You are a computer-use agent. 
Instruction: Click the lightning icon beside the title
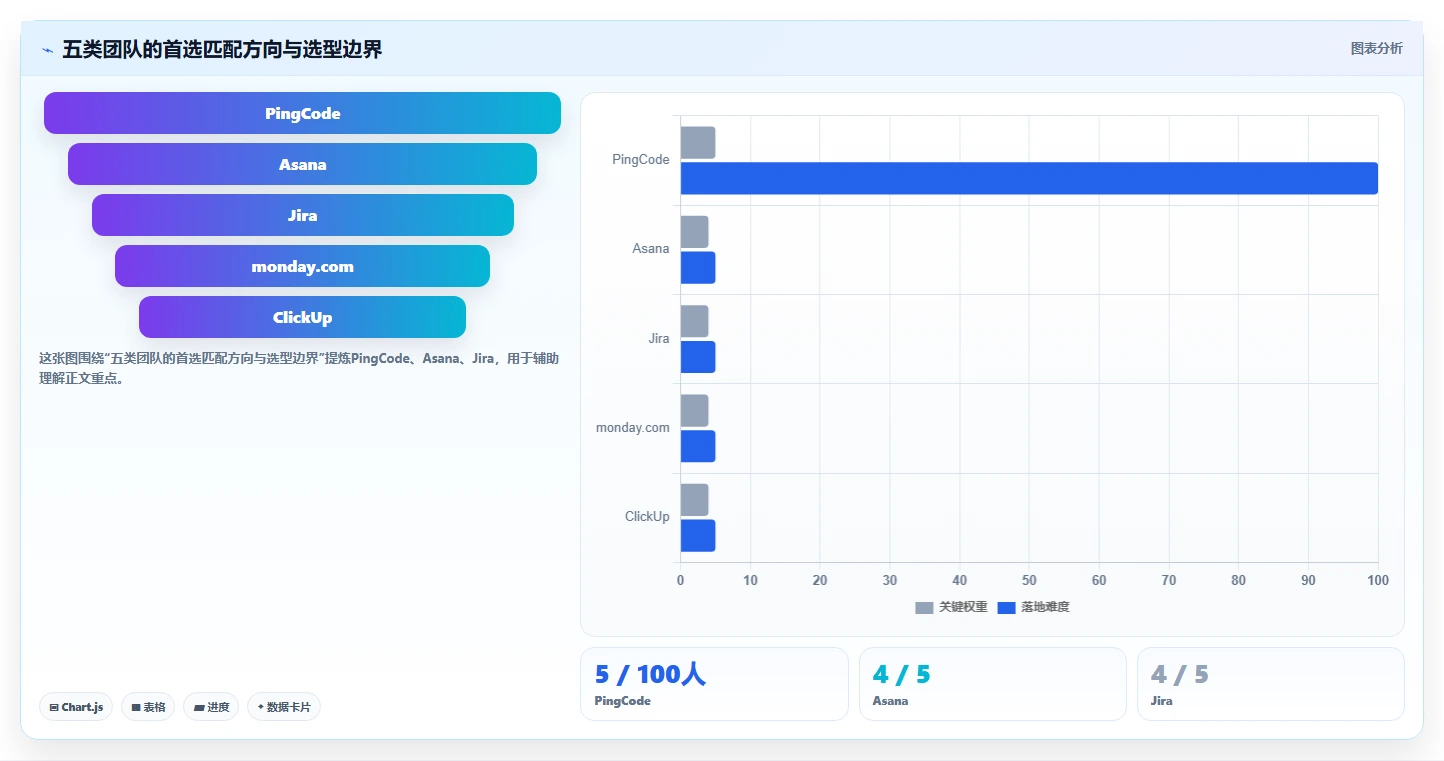(47, 50)
